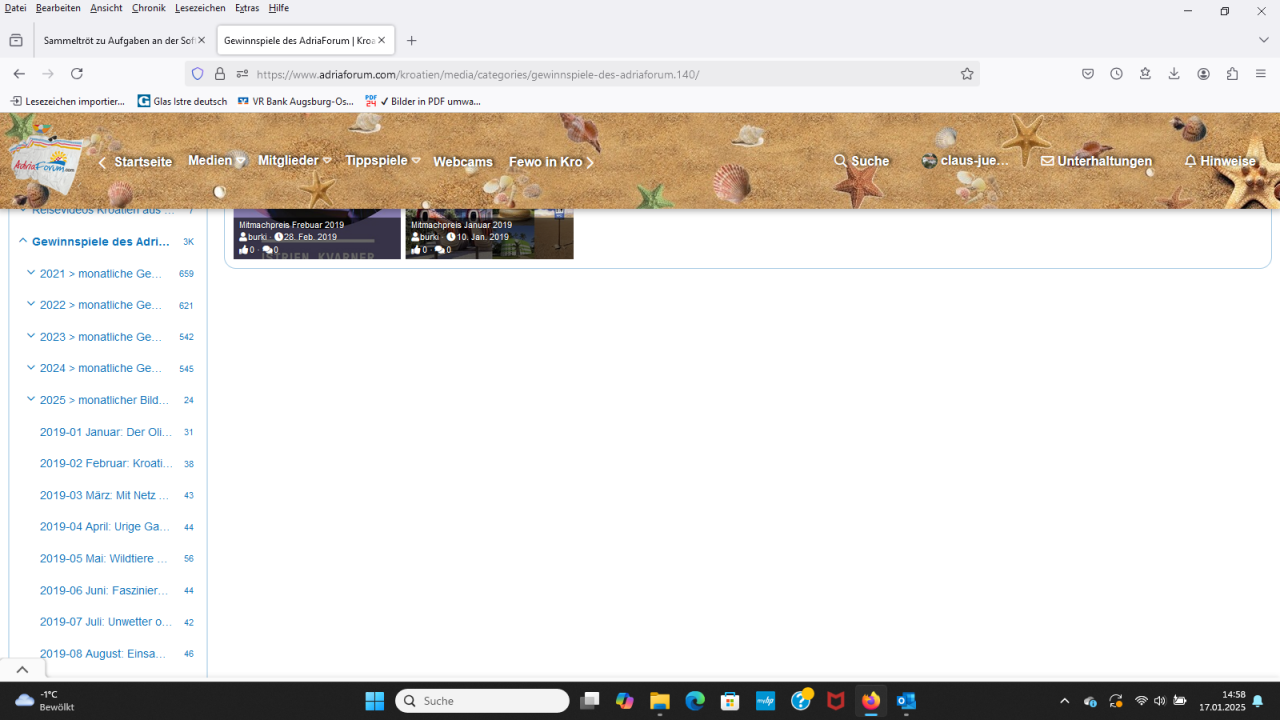Expand 2025 monatlicher Bild category
The height and width of the screenshot is (720, 1280).
point(31,399)
